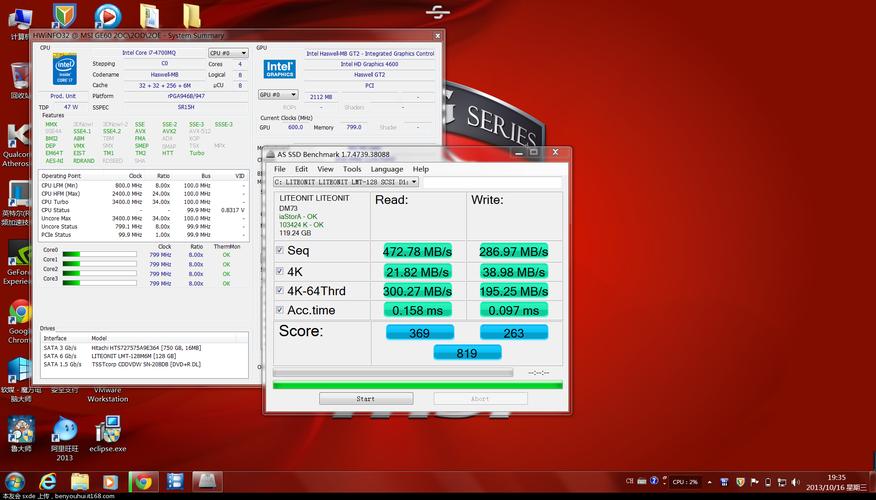This screenshot has height=500, width=876.
Task: Click the 263 write score button
Action: (514, 333)
